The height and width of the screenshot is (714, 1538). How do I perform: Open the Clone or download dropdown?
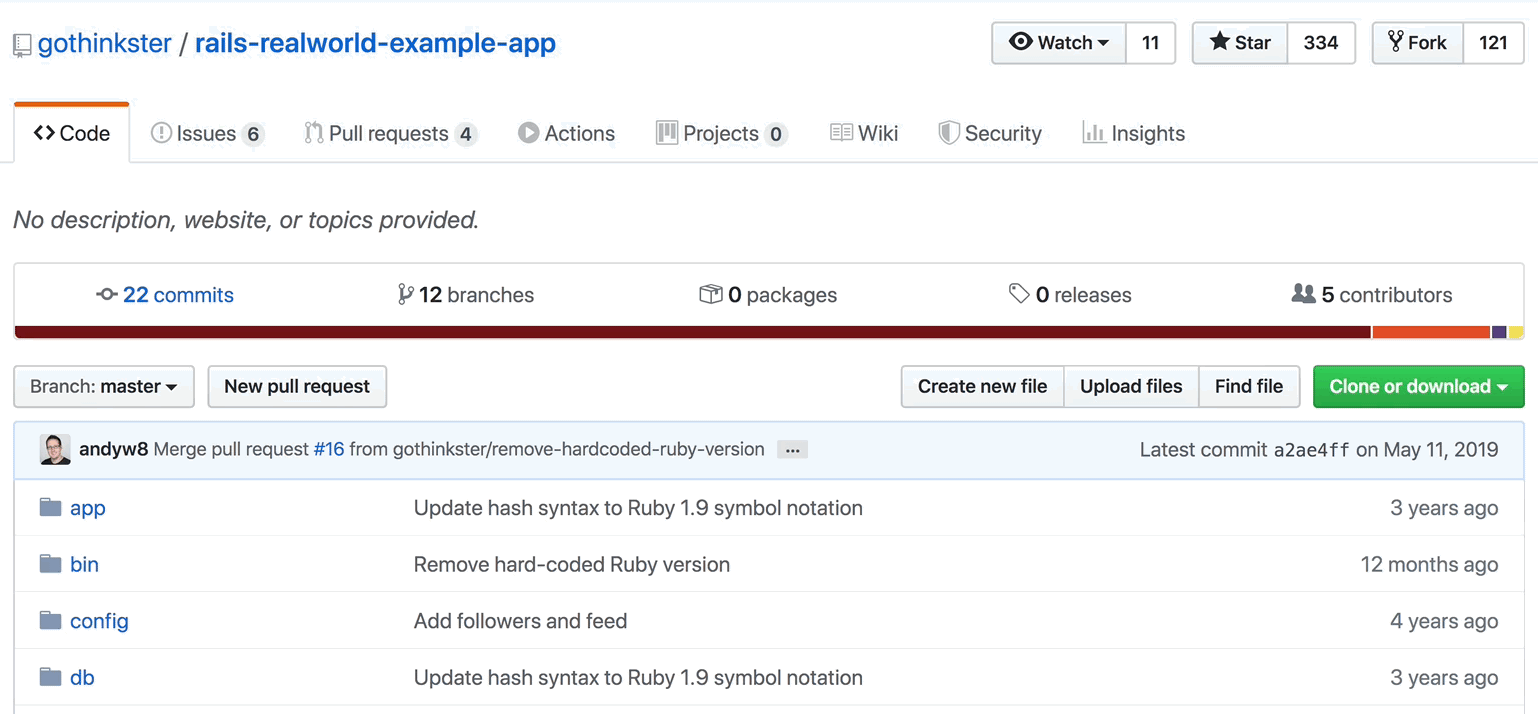coord(1418,386)
